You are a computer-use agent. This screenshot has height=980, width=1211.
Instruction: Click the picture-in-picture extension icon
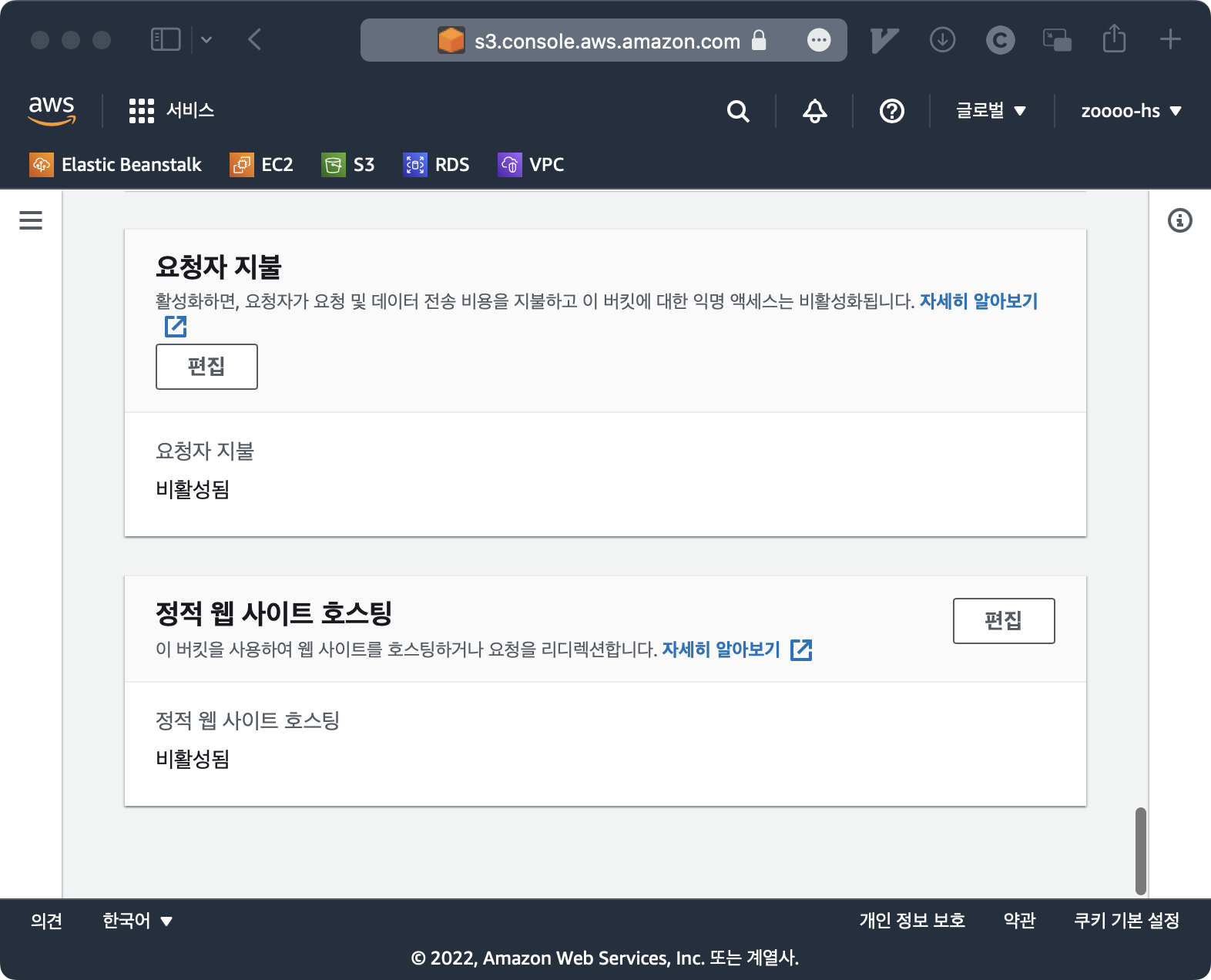[1057, 39]
